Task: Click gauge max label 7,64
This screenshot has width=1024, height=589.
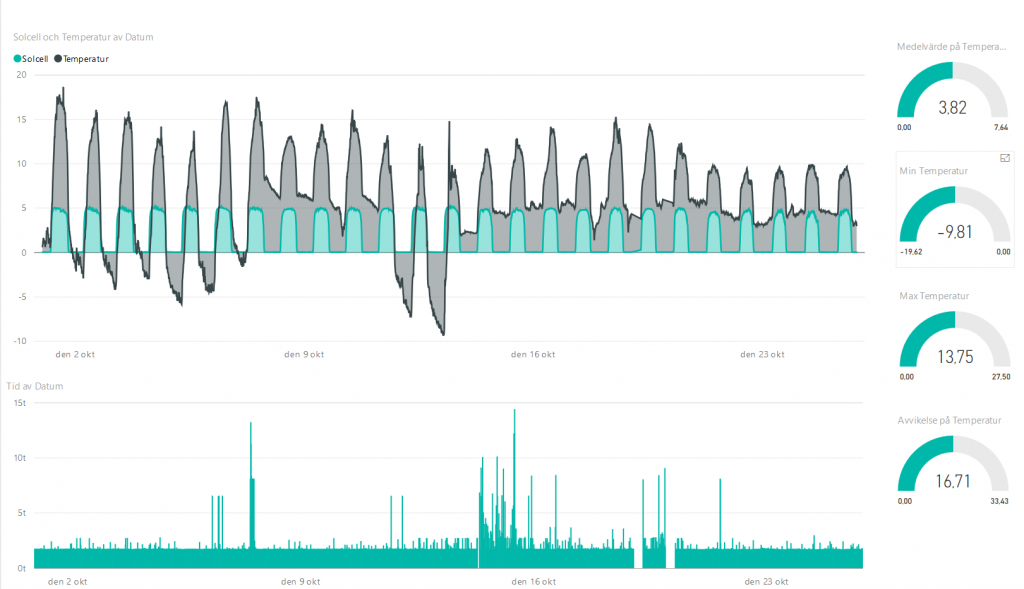Action: point(1000,127)
